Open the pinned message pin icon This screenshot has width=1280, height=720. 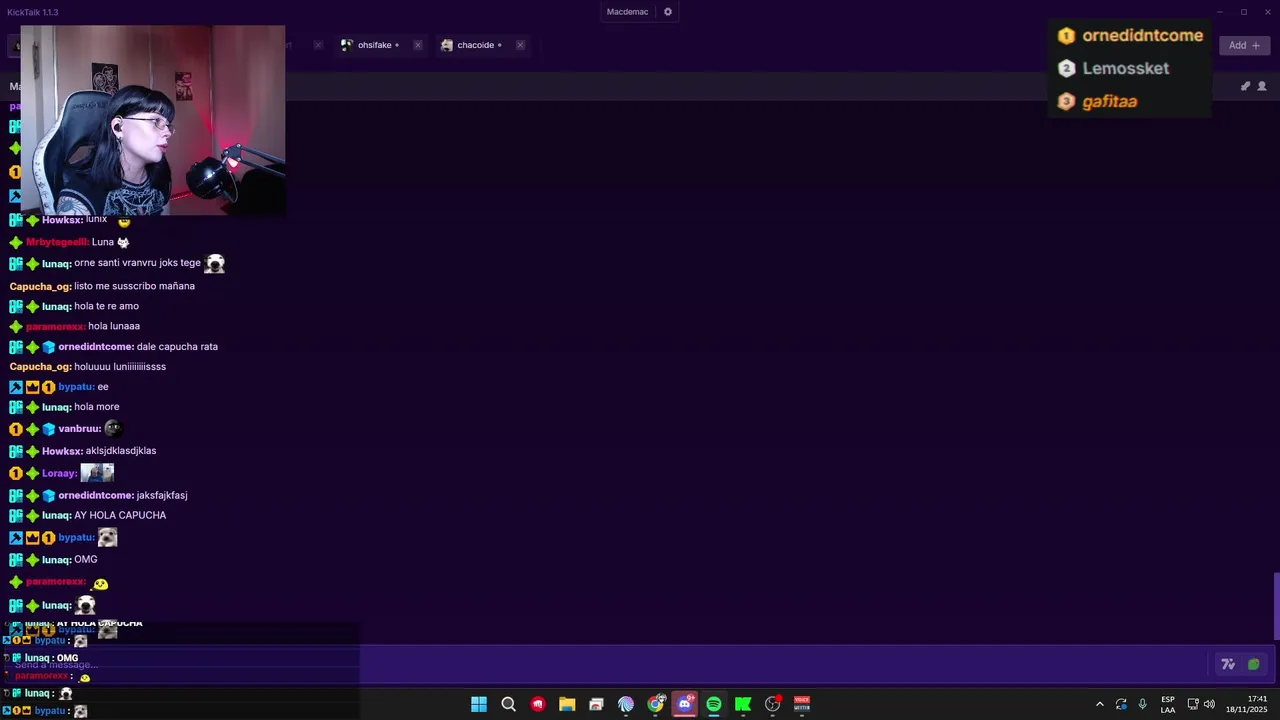pyautogui.click(x=1245, y=86)
